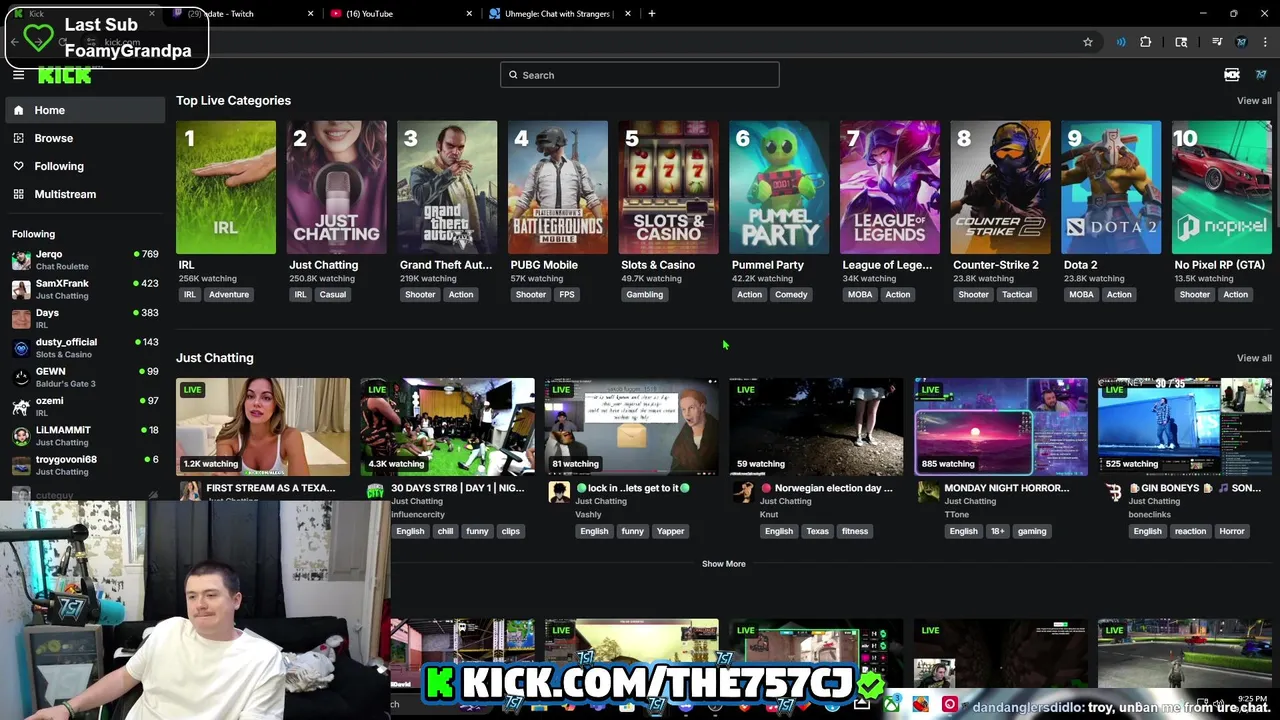The width and height of the screenshot is (1280, 720).
Task: Expand Just Chatting with Show More
Action: 724,564
